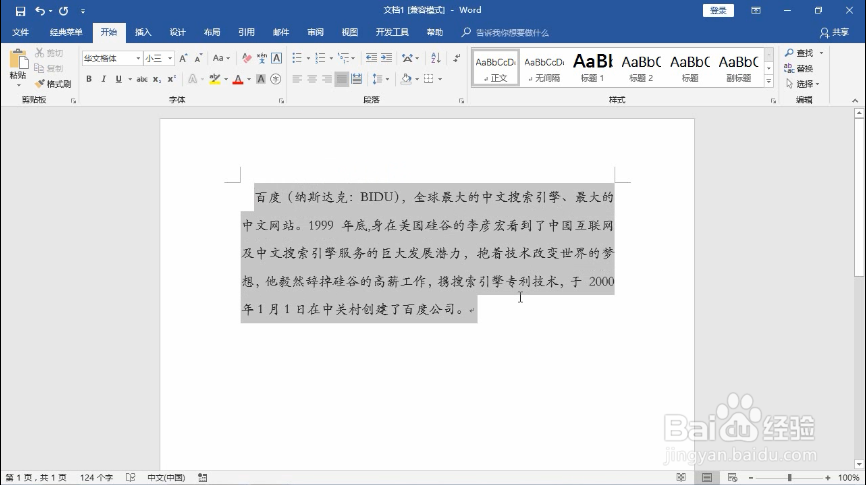Viewport: 866px width, 485px height.
Task: Apply superscript formatting
Action: tap(172, 79)
